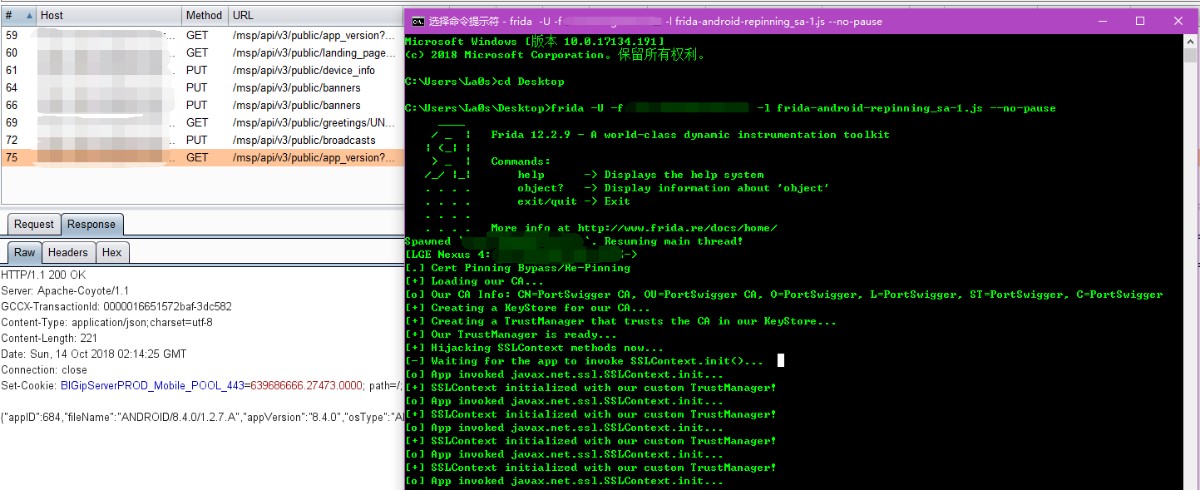Sort table by Method column header
Image resolution: width=1200 pixels, height=490 pixels.
click(x=204, y=16)
